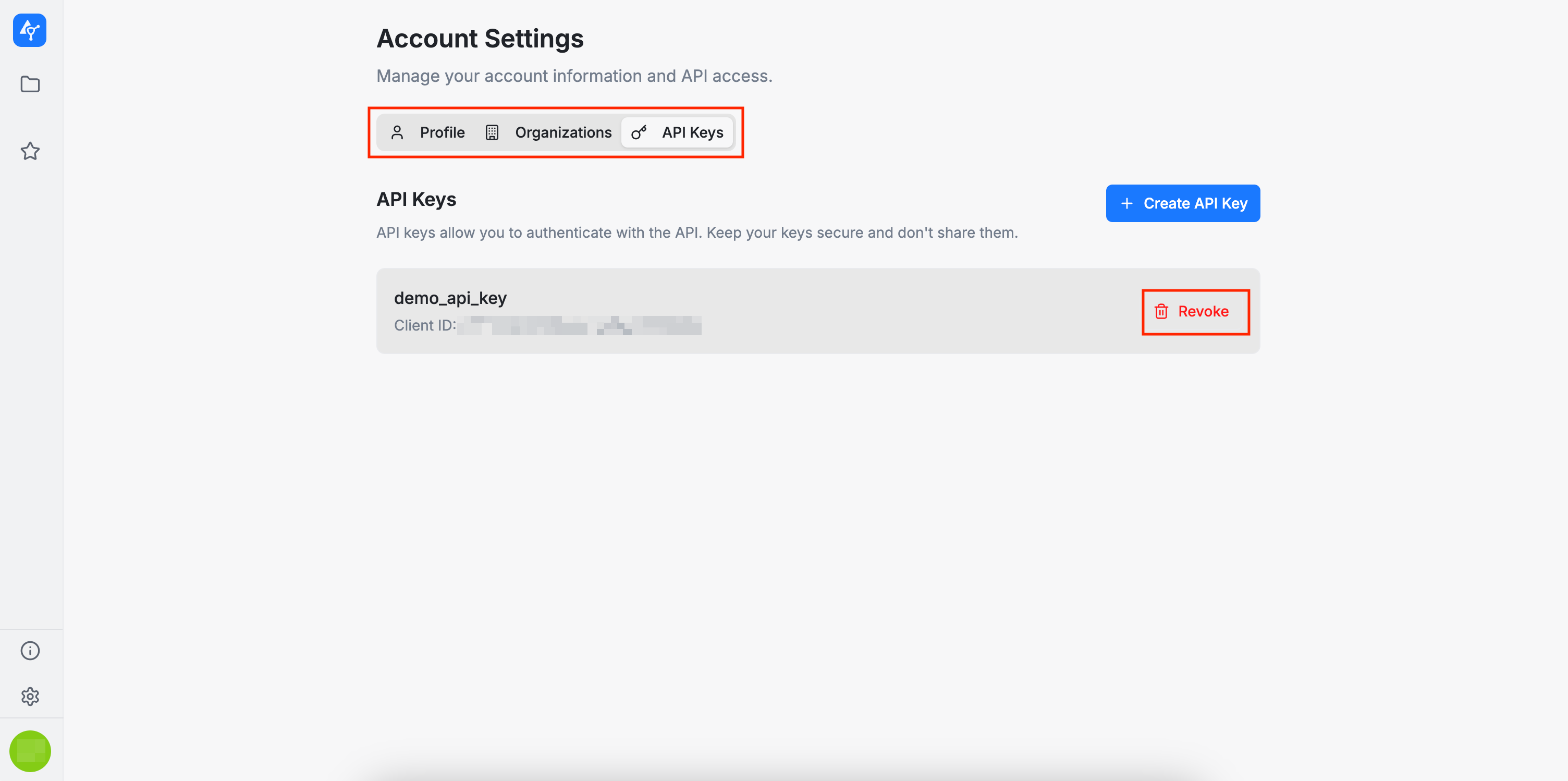Switch to the Profile tab
Image resolution: width=1568 pixels, height=781 pixels.
(442, 132)
